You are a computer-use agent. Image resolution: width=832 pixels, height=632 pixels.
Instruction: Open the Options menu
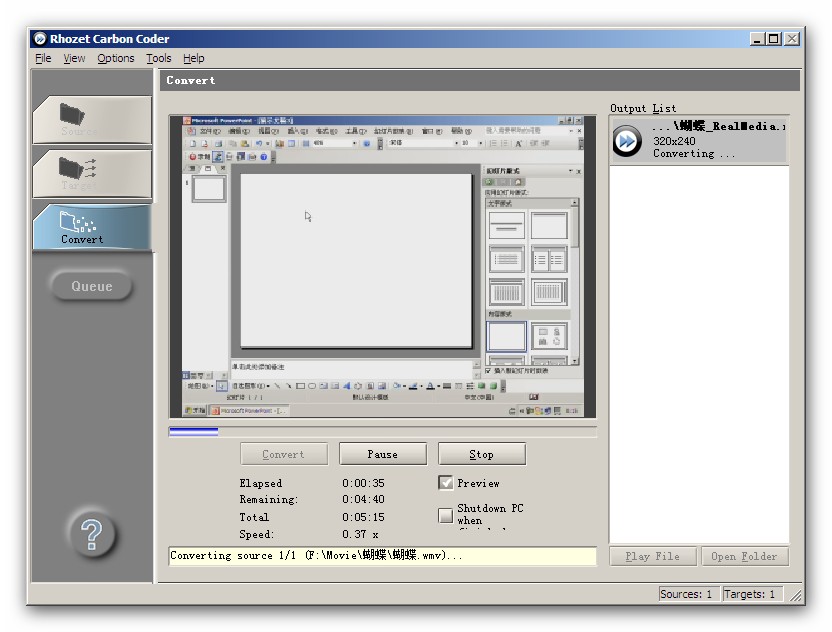tap(115, 58)
